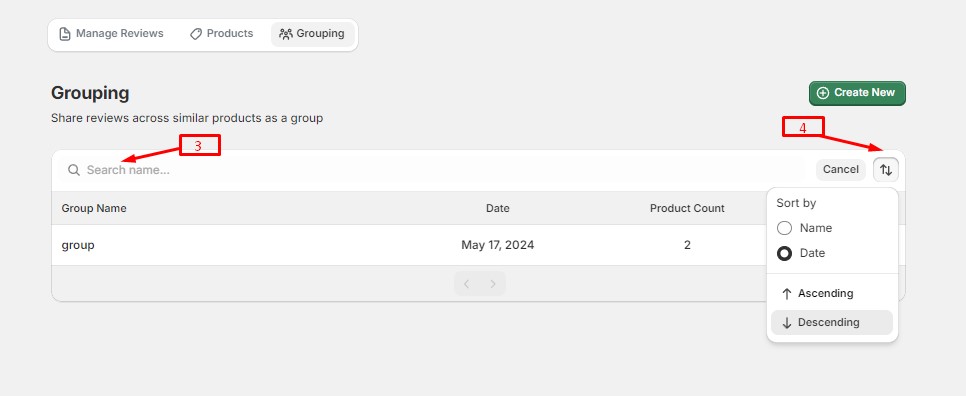Click the plus icon in Create New
966x396 pixels.
tap(822, 93)
